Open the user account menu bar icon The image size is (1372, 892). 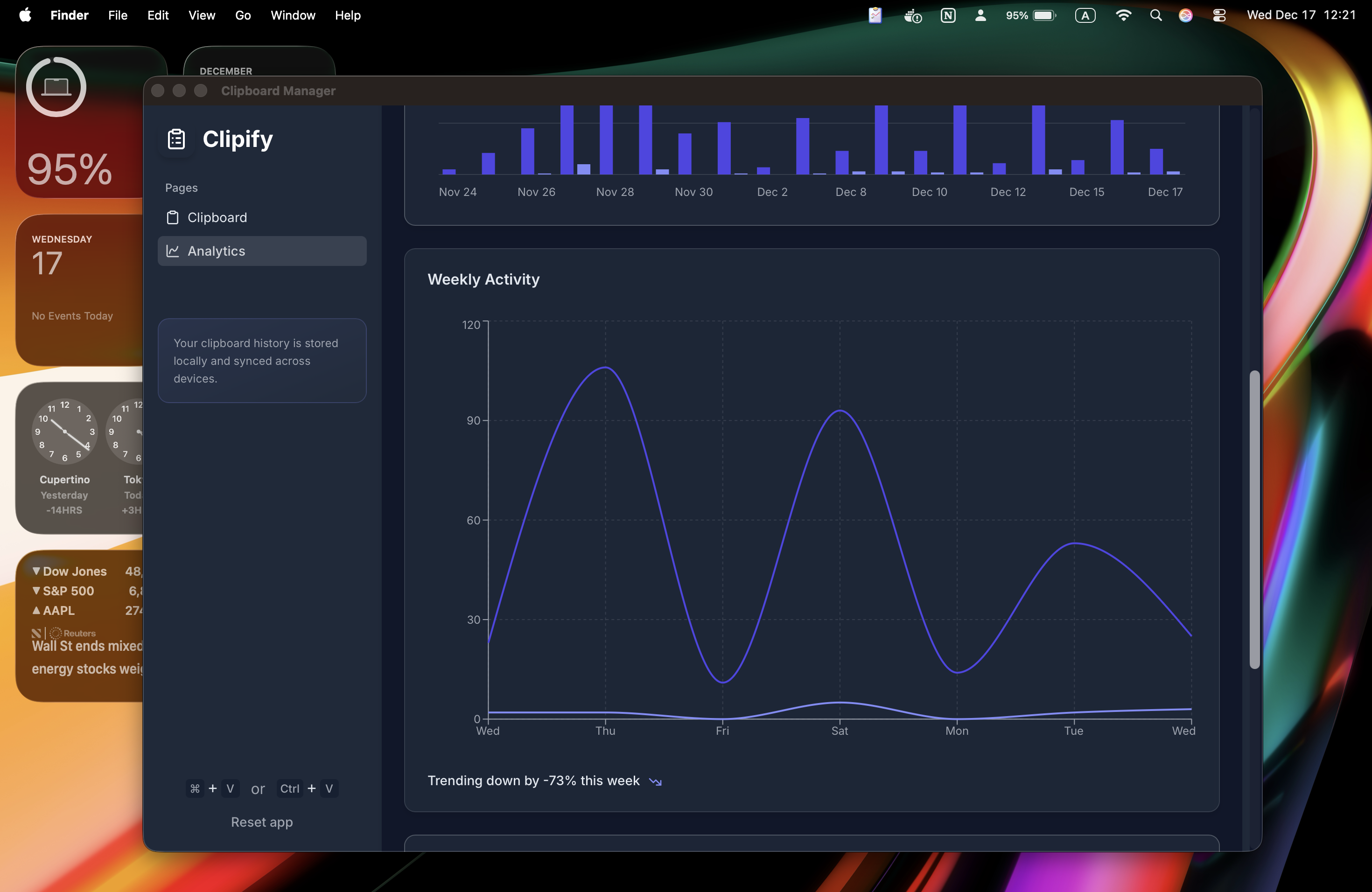(980, 15)
